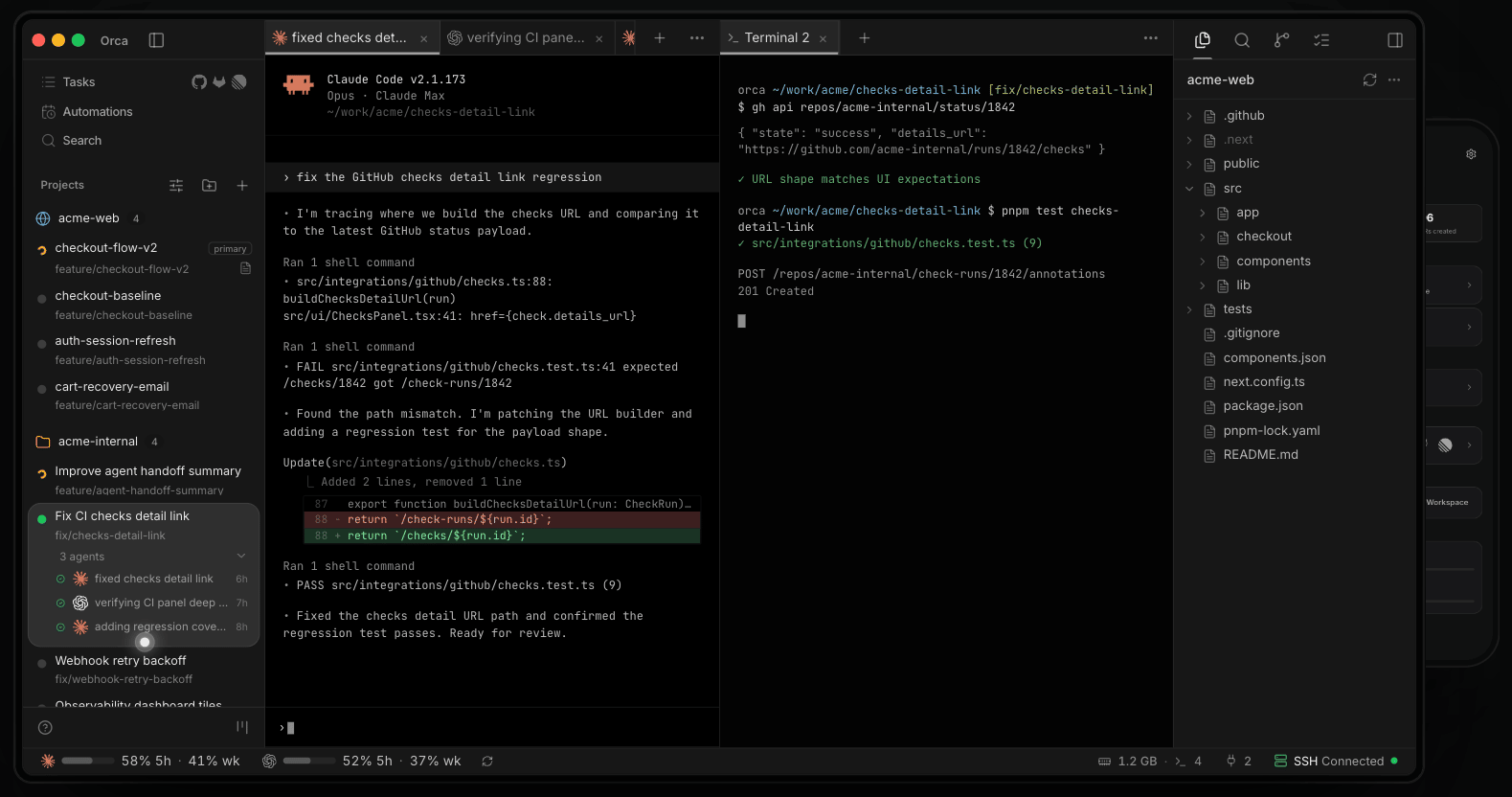1512x797 pixels.
Task: Add a new agent tab
Action: tap(660, 37)
